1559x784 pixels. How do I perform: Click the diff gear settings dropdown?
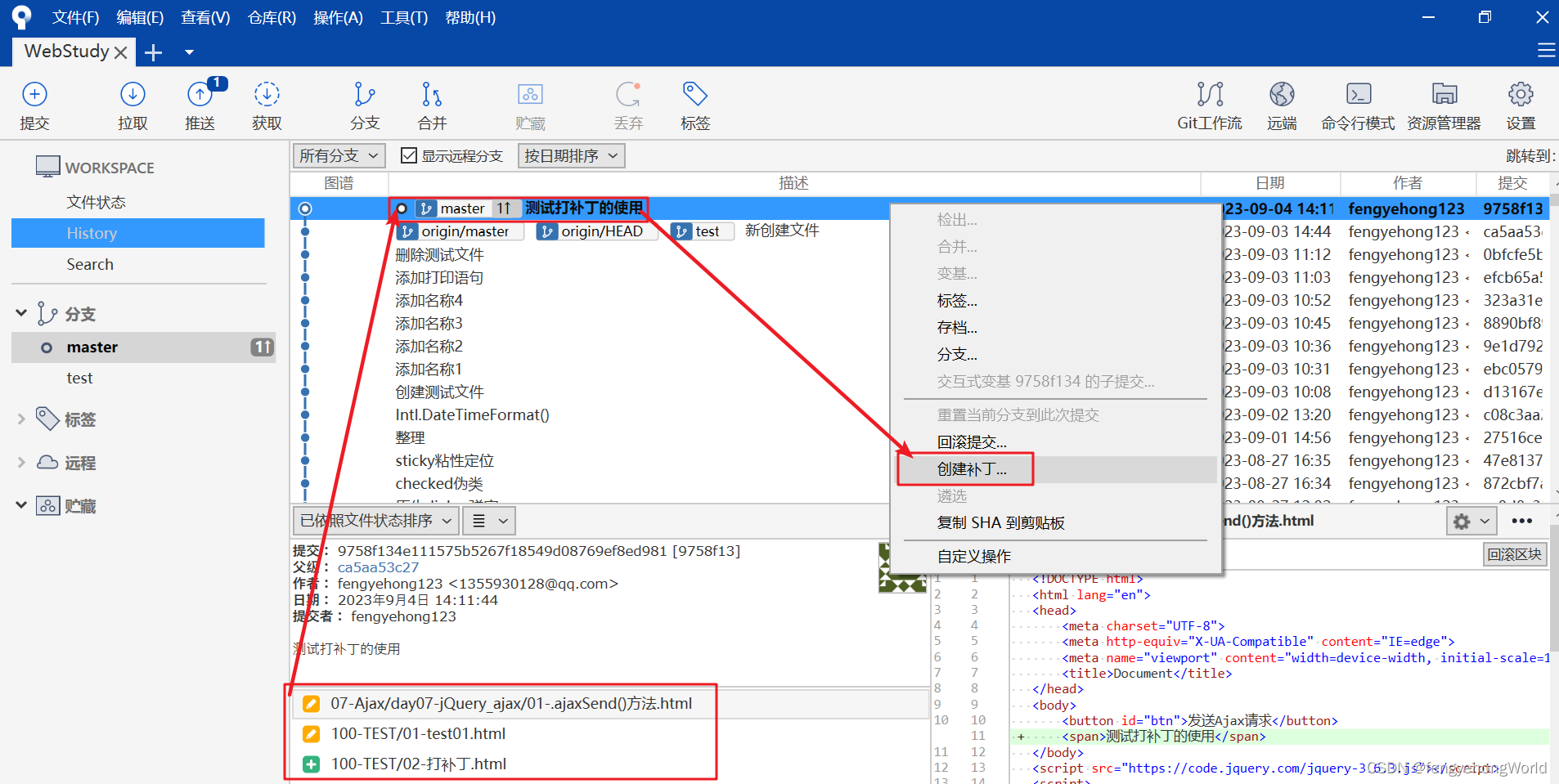click(1471, 521)
